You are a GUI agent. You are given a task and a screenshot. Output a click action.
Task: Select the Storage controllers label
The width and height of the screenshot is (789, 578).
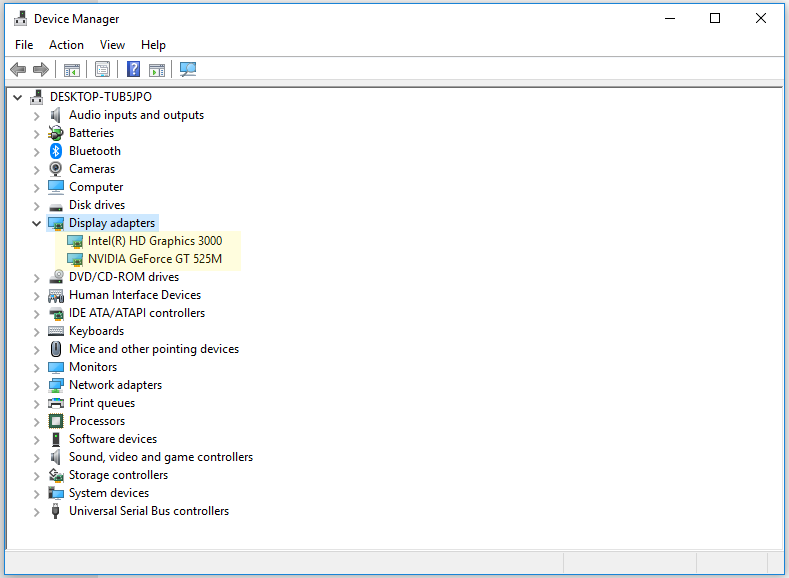pos(118,475)
